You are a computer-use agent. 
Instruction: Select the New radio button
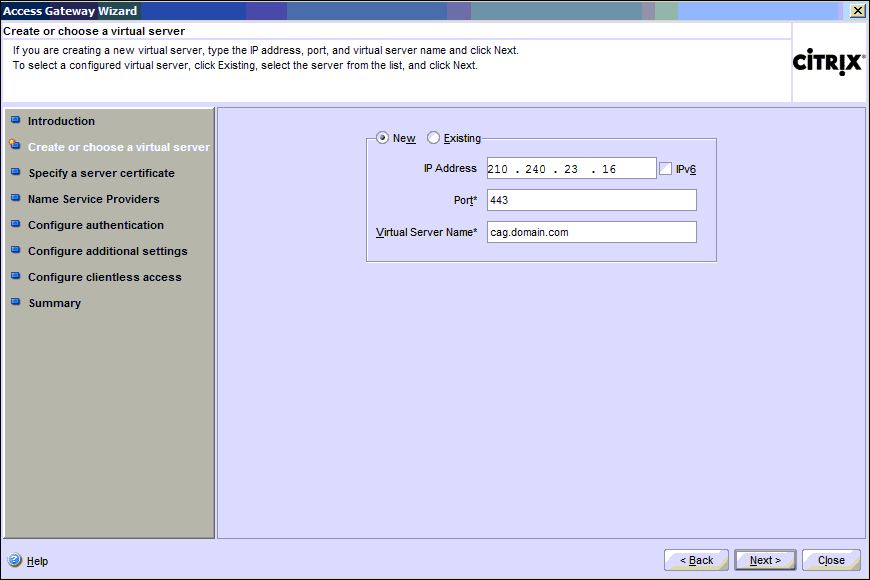382,138
